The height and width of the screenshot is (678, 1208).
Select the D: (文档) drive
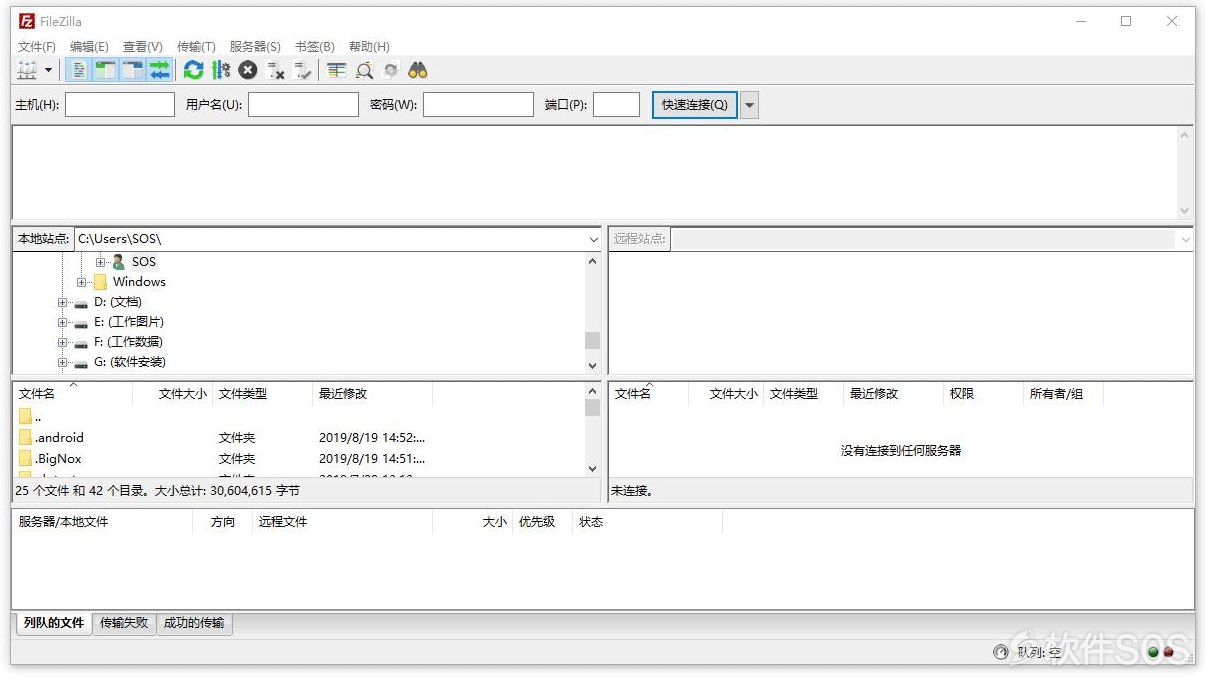tap(118, 302)
